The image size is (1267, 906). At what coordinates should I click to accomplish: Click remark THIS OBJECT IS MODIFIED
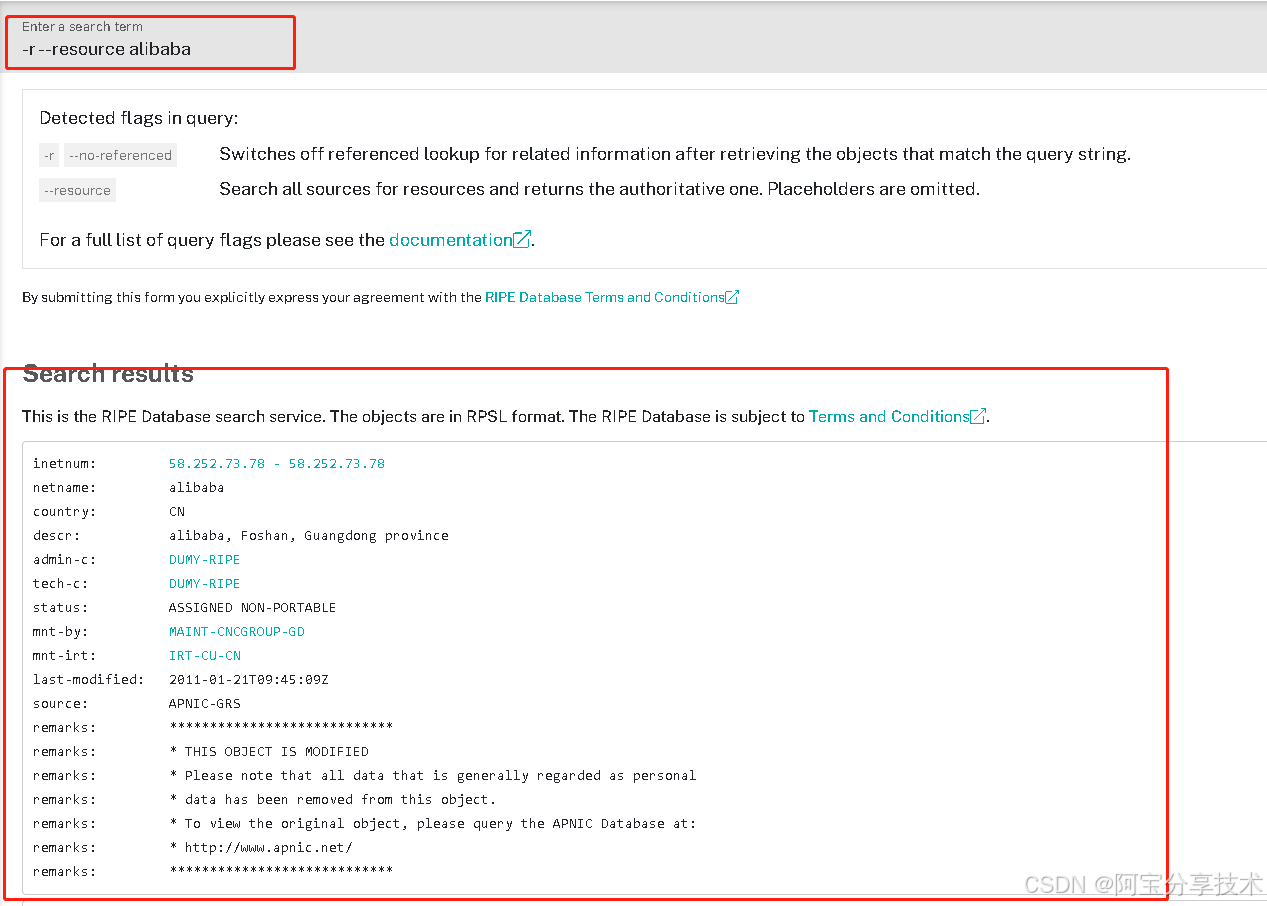click(269, 752)
